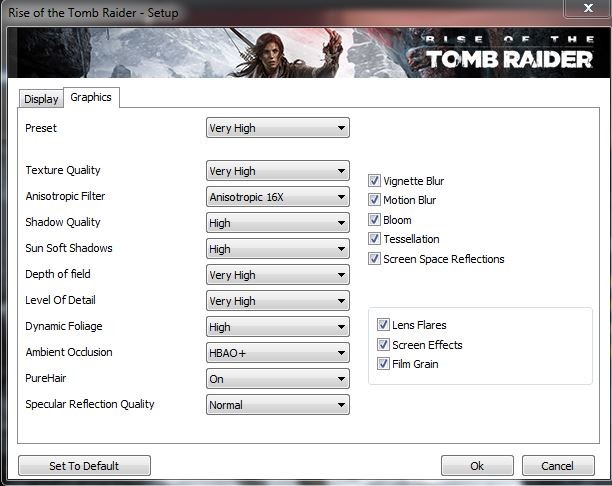Open the PureHair dropdown

[277, 379]
